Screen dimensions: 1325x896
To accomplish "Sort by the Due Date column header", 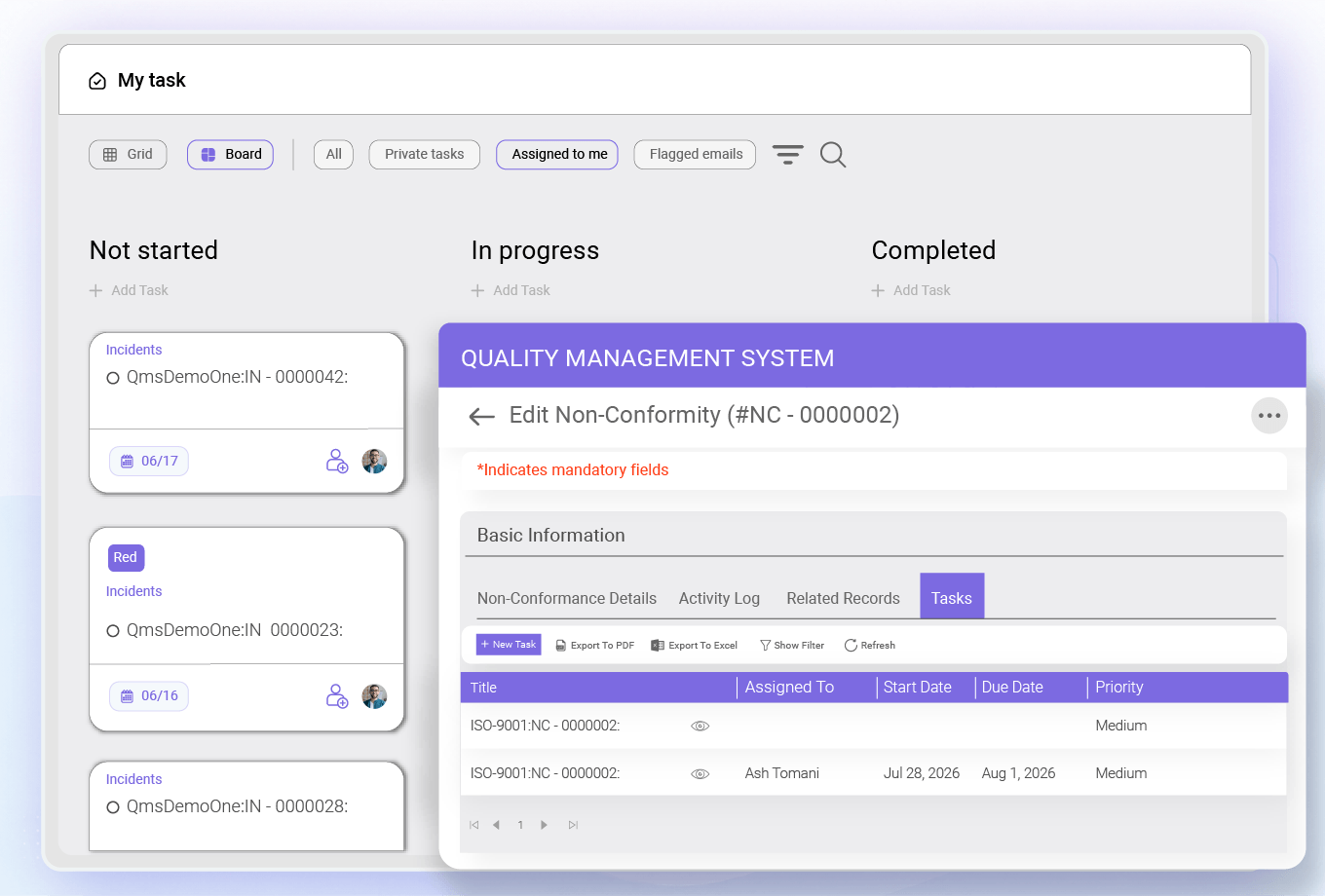I will coord(1012,687).
